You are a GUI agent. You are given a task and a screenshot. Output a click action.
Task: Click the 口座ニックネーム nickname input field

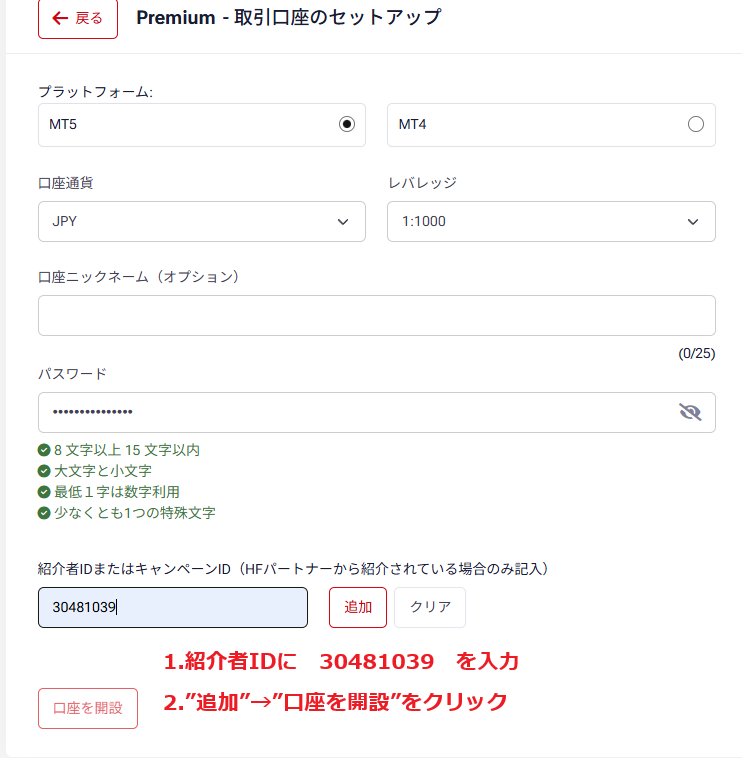click(376, 315)
